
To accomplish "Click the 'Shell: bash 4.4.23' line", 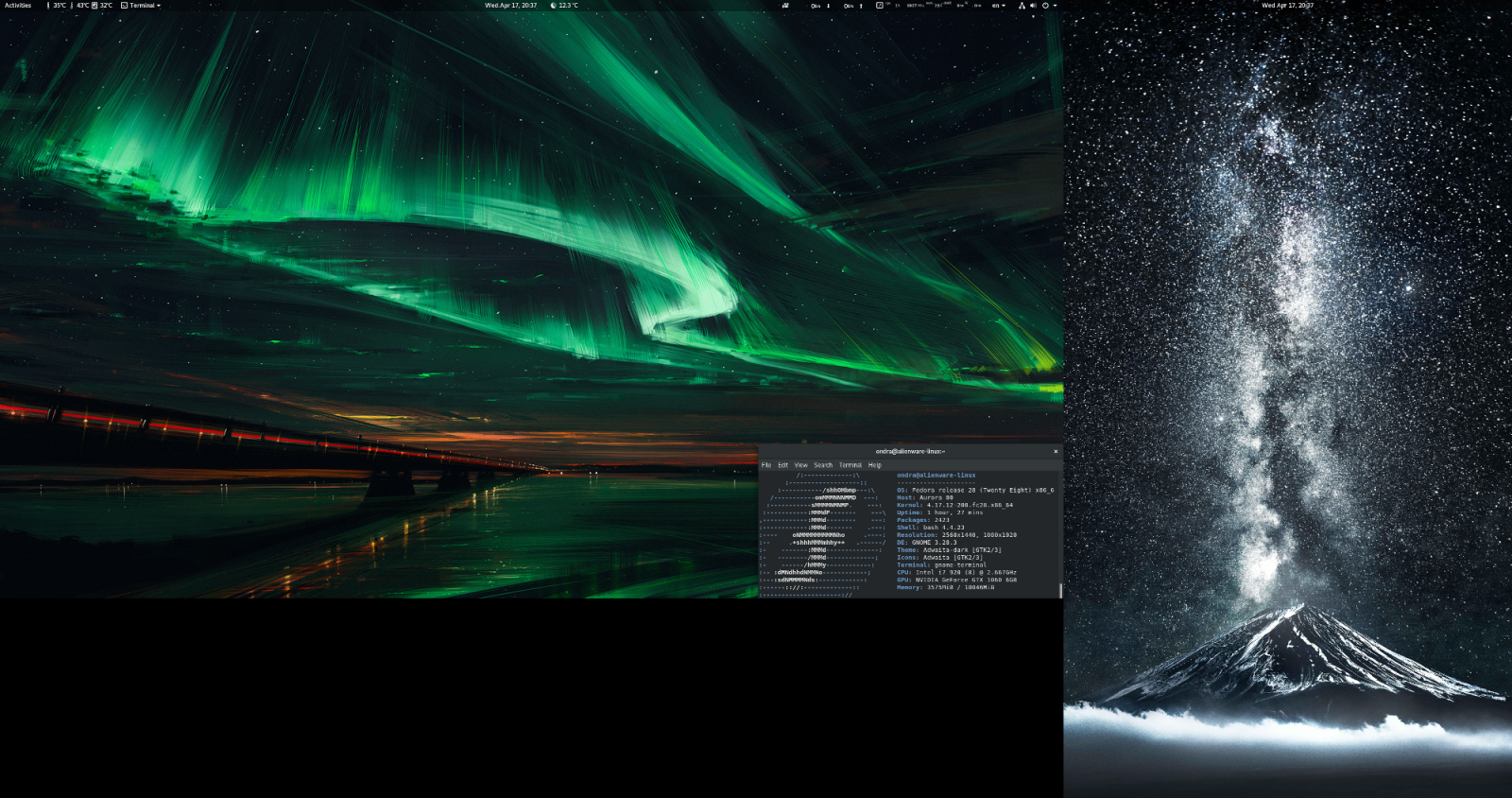I will [931, 529].
